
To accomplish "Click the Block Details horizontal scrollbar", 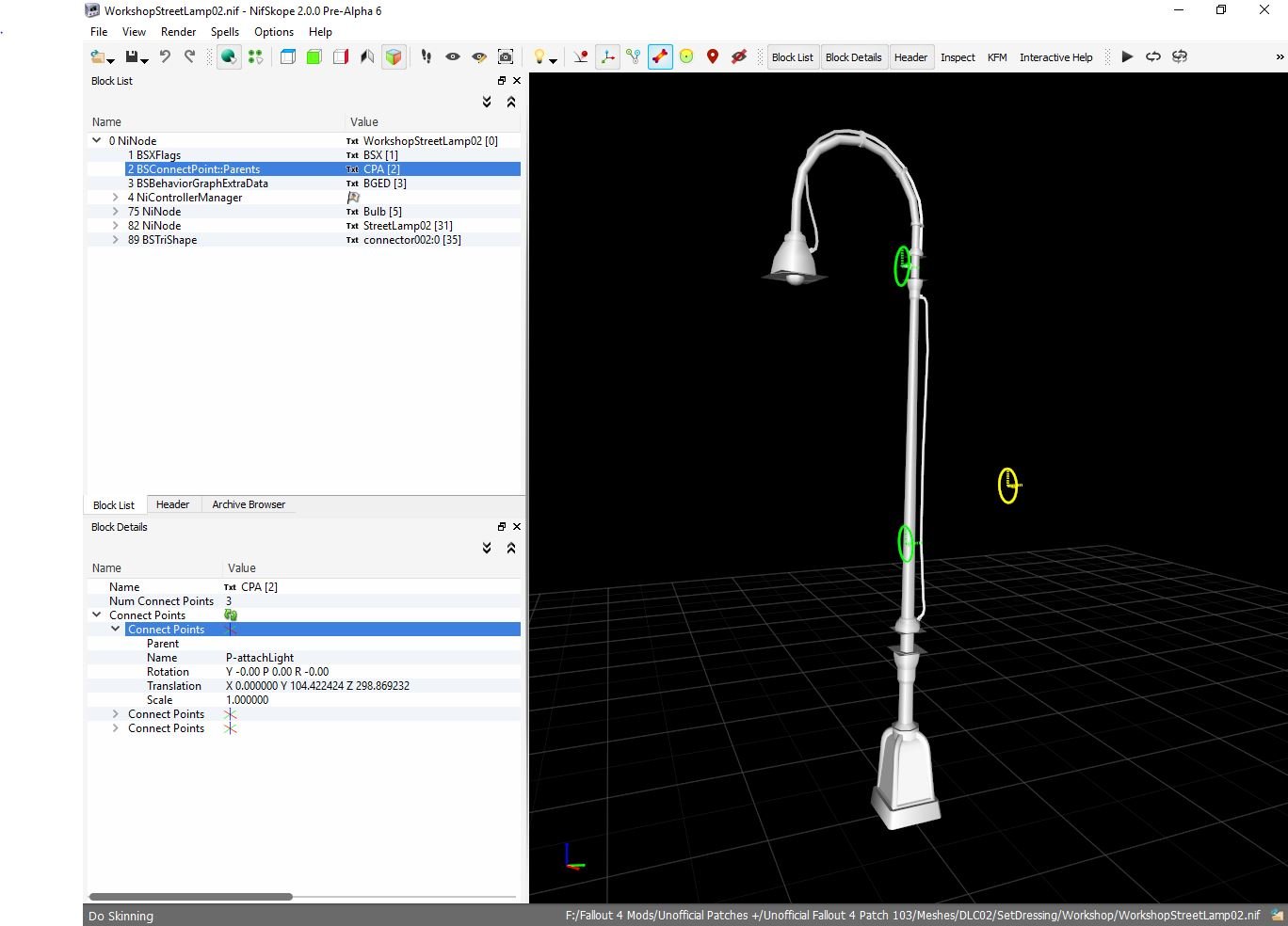I will pos(190,897).
